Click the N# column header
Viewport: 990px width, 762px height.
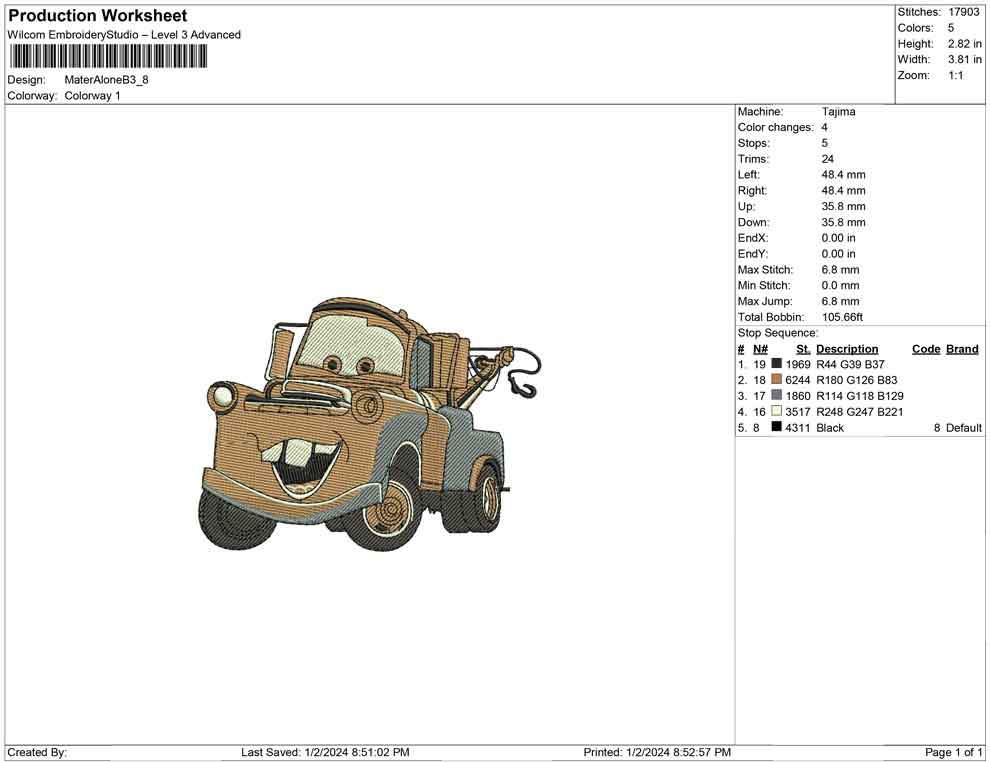(x=760, y=349)
